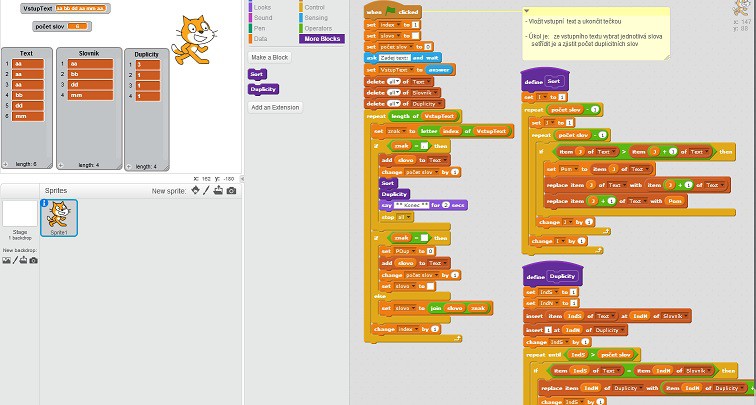
Task: Choose new sprite from library
Action: pyautogui.click(x=196, y=190)
